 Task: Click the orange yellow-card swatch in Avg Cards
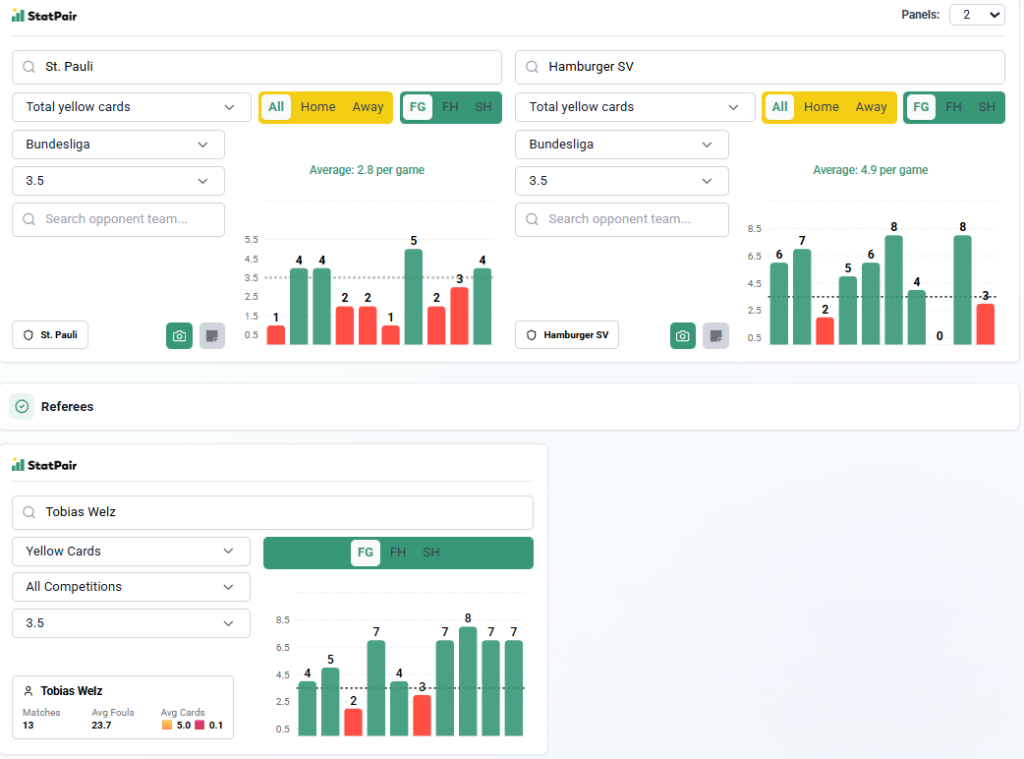point(167,725)
